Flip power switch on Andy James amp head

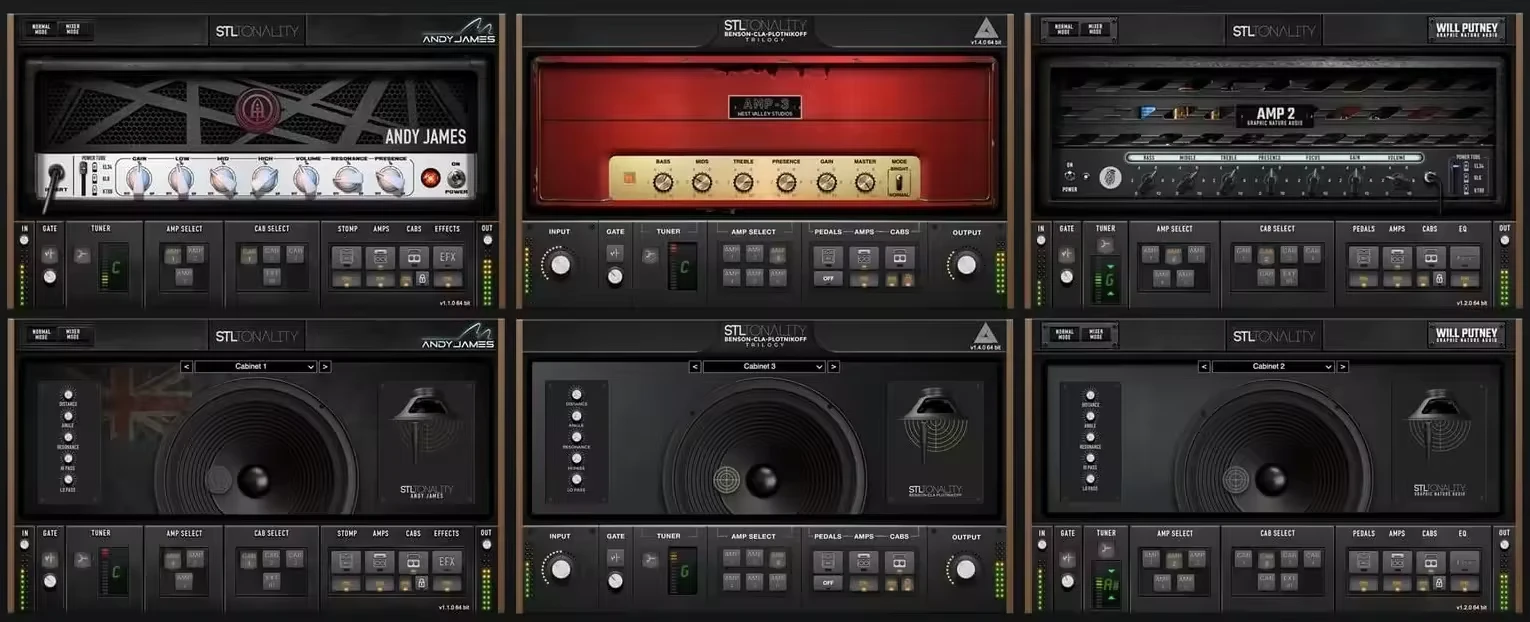456,178
